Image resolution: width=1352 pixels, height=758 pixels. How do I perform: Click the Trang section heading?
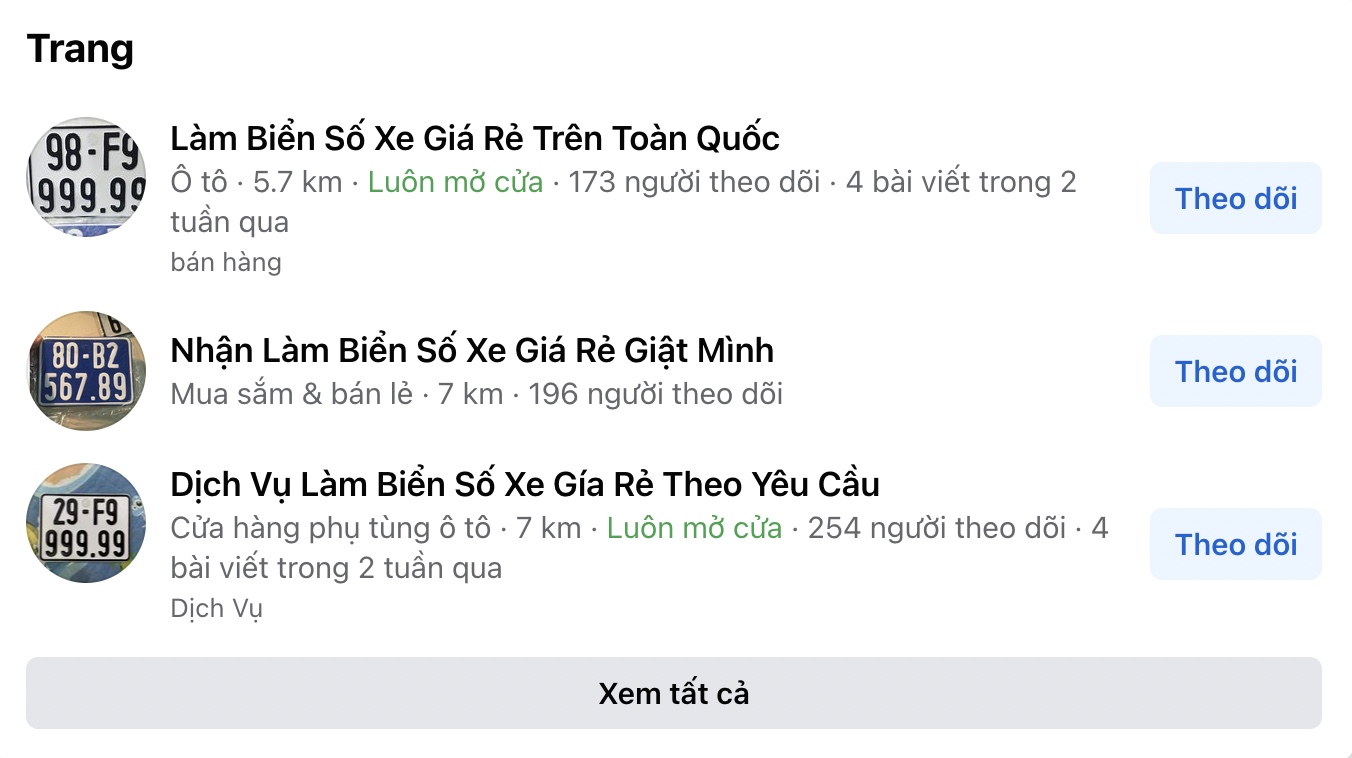tap(80, 48)
